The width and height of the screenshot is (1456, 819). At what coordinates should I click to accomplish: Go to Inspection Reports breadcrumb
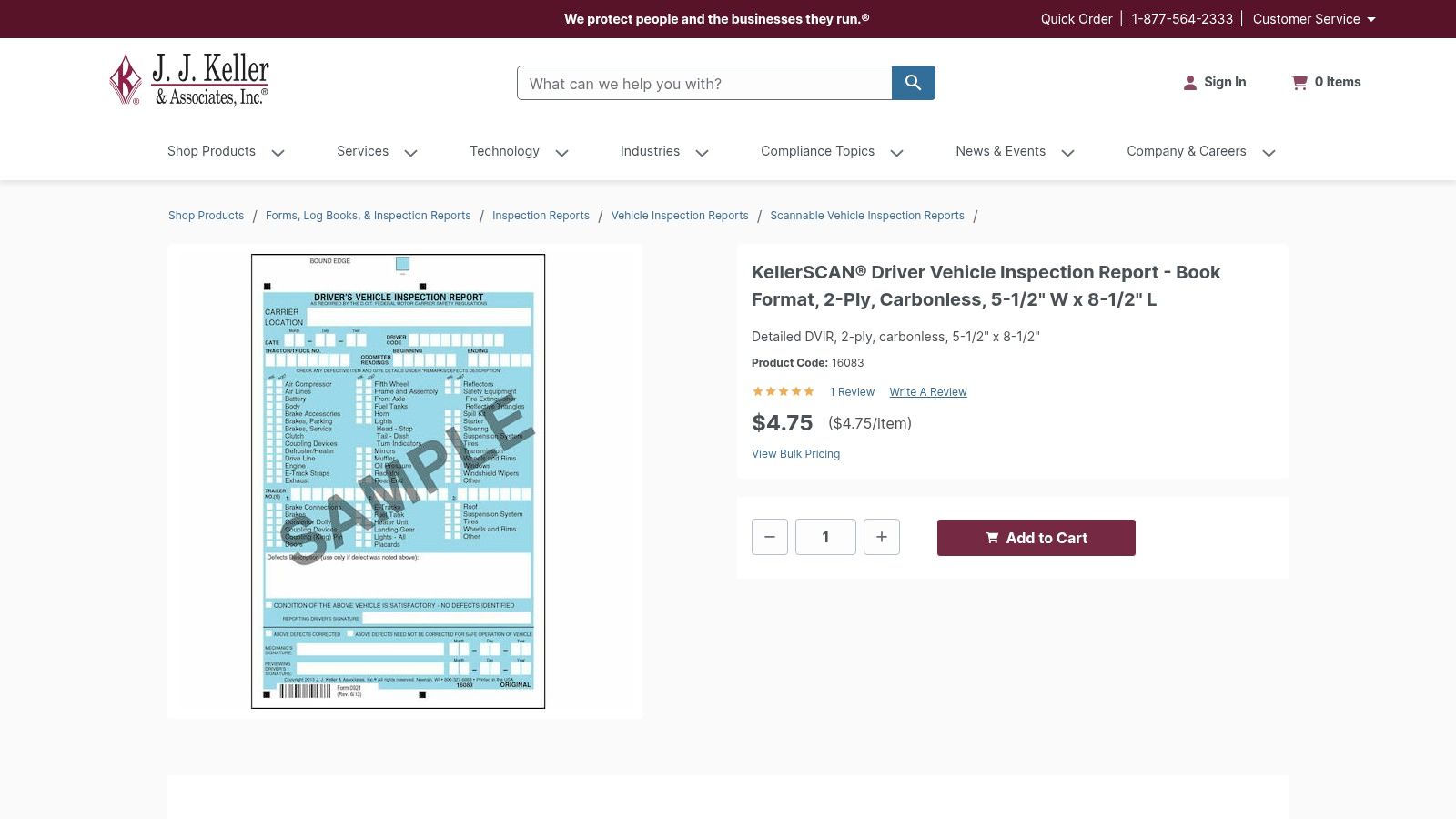point(541,216)
